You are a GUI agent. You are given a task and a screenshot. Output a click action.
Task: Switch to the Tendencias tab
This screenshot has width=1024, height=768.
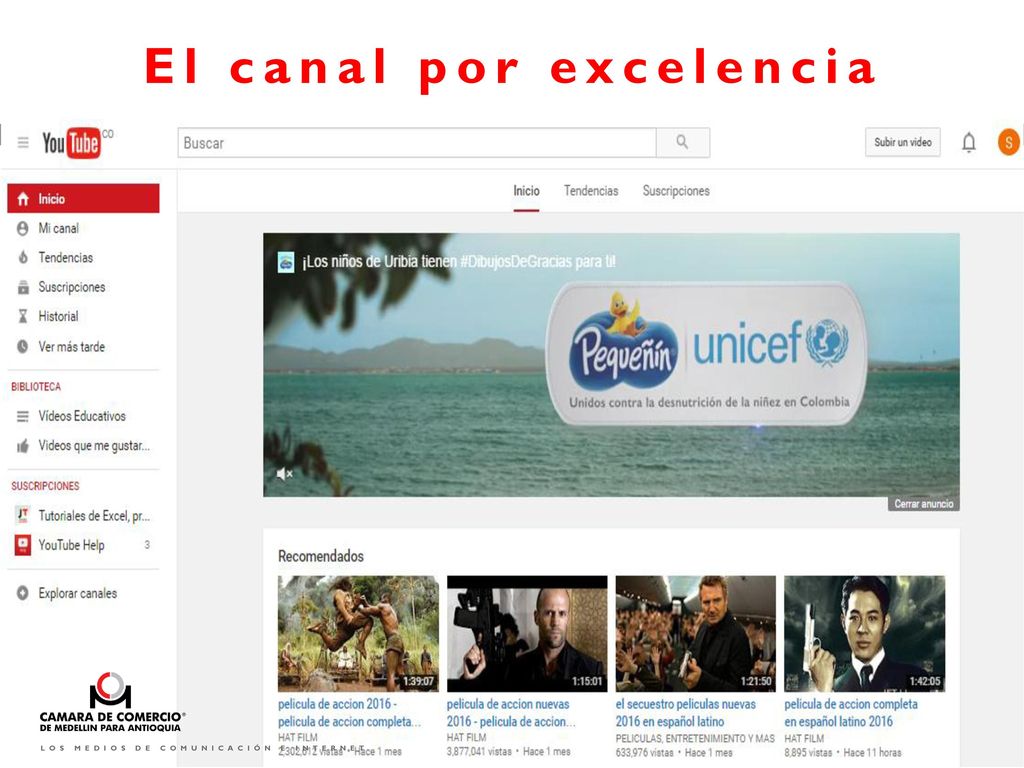[591, 191]
